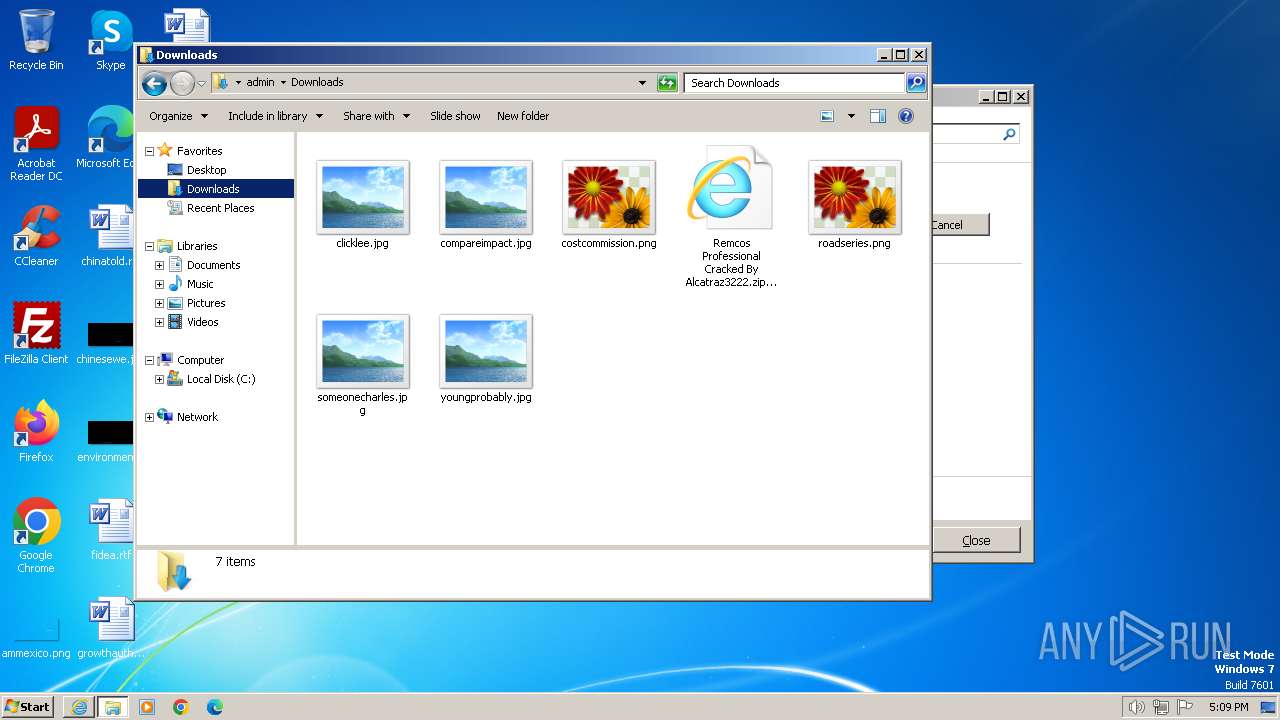Click the chinatold desktop Word document
The image size is (1280, 720).
tap(108, 236)
